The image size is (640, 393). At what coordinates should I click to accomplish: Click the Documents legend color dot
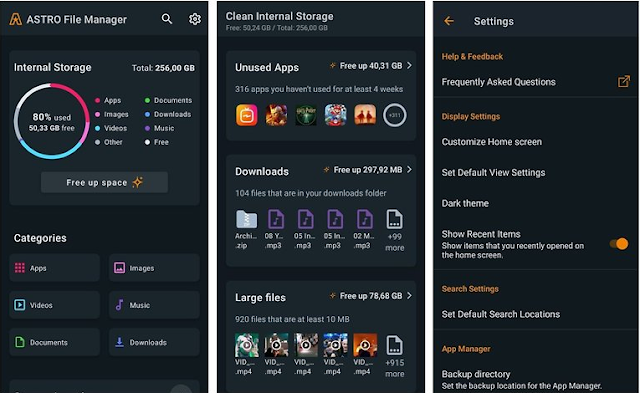pyautogui.click(x=147, y=100)
